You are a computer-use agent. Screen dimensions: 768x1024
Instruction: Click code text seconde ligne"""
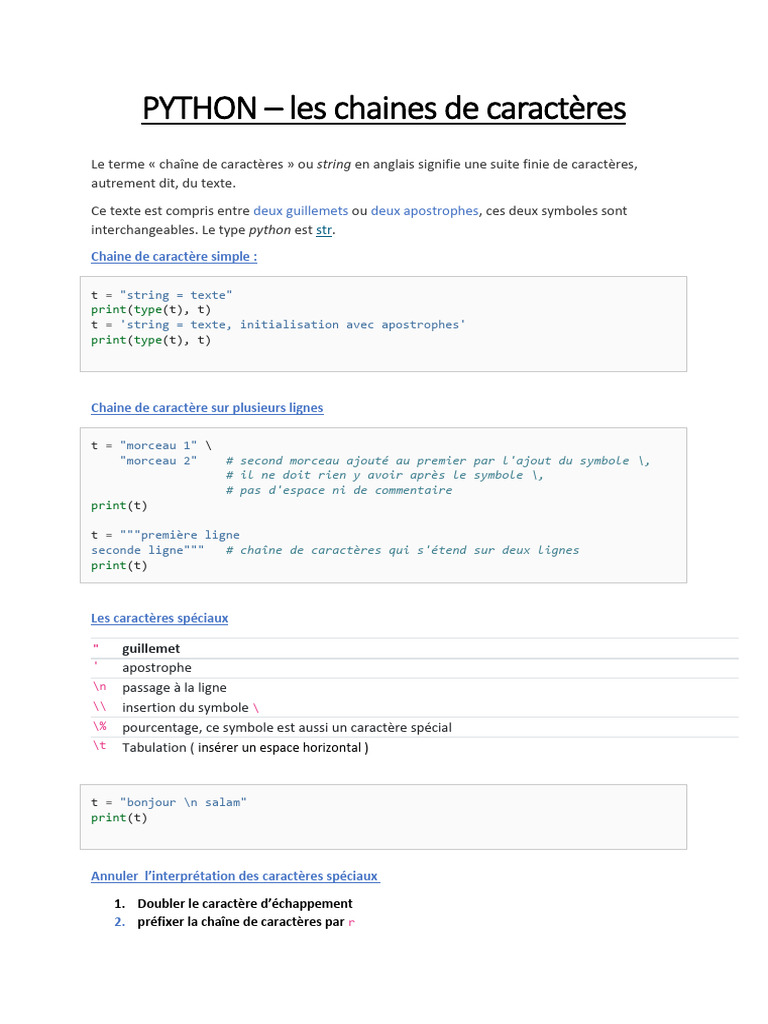(x=148, y=550)
